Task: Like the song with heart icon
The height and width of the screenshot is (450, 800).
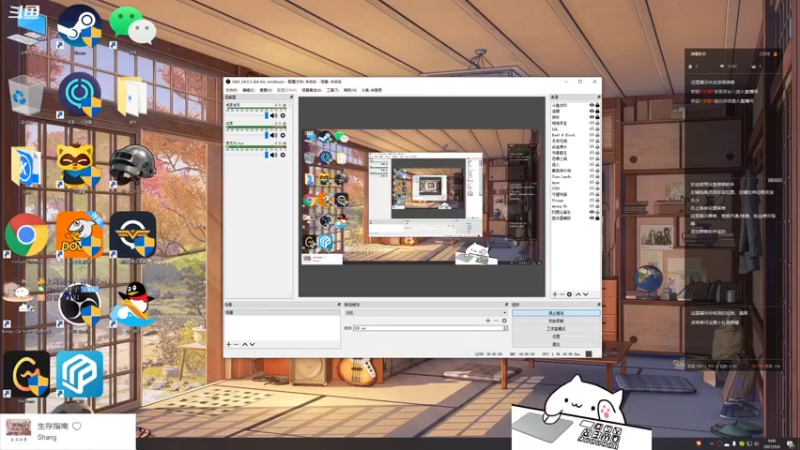Action: (x=77, y=426)
